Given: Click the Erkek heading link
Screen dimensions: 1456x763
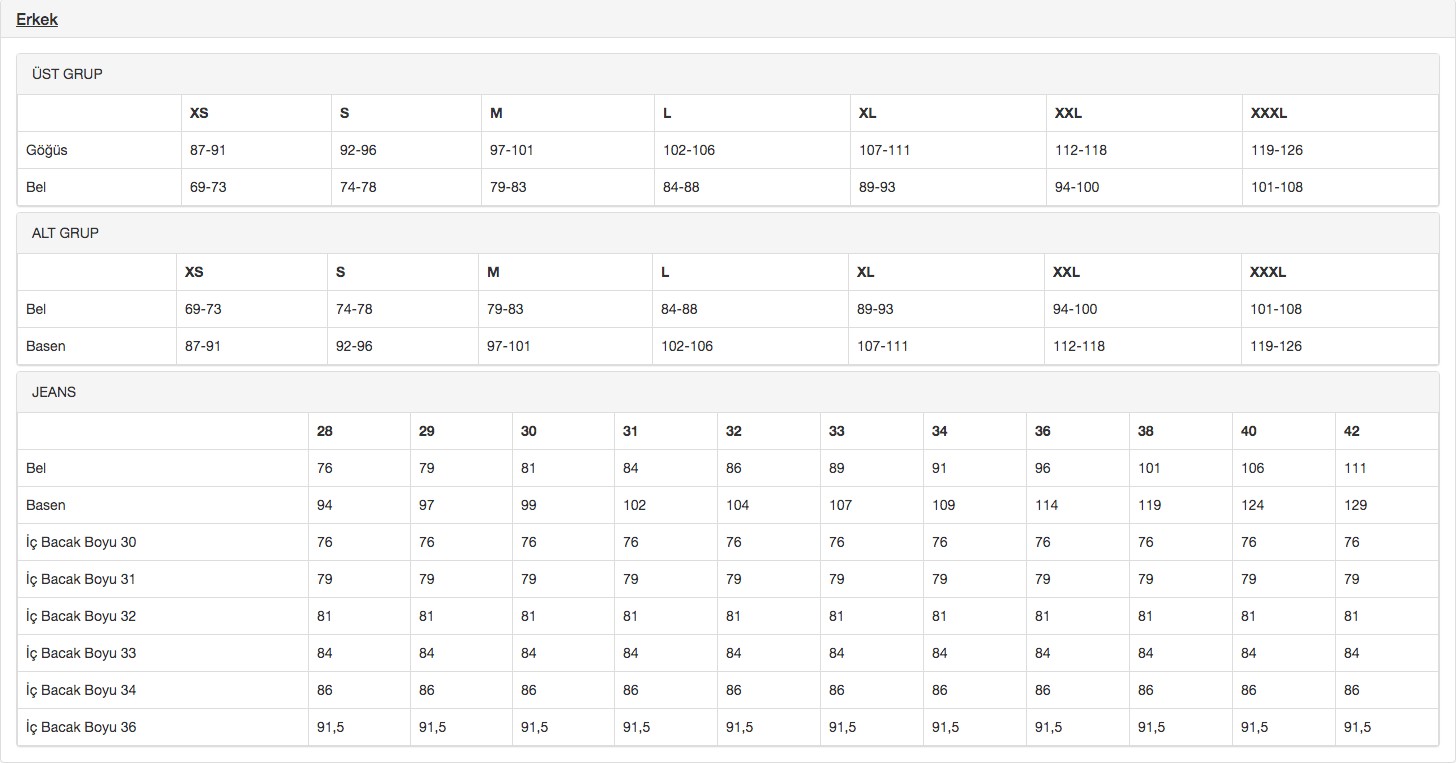Looking at the screenshot, I should (37, 19).
